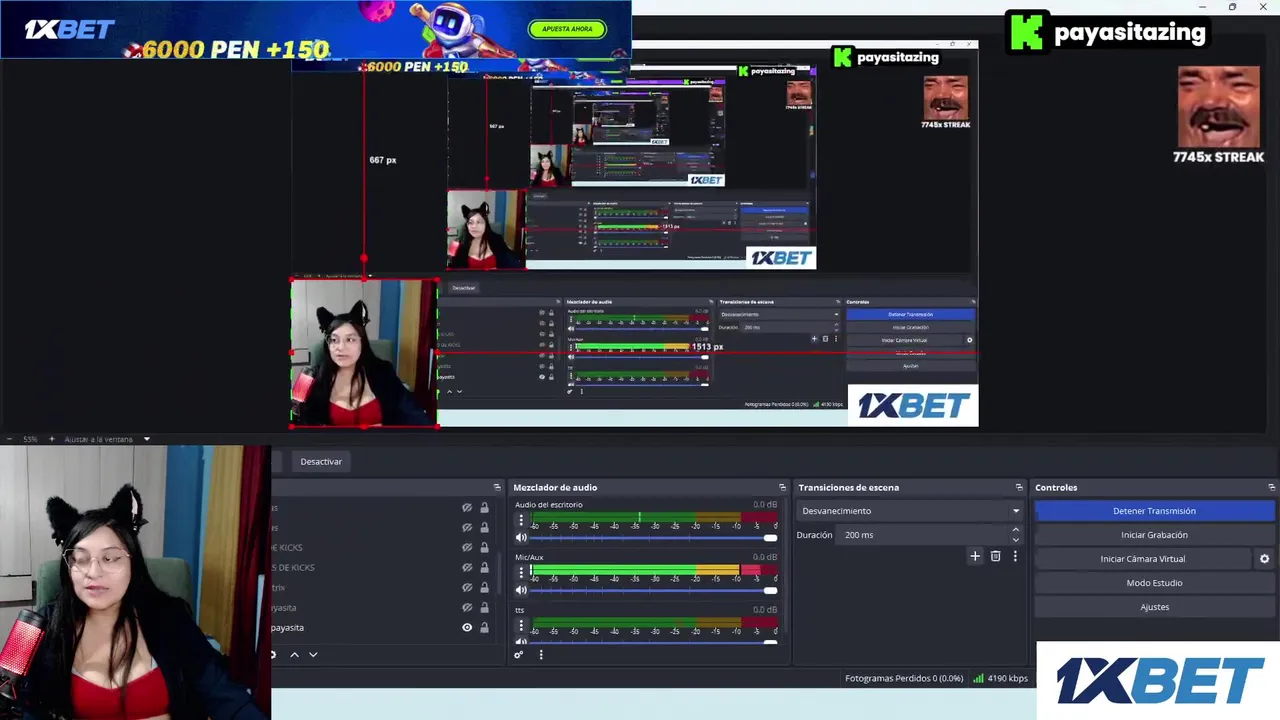Add a new scene transition with plus

point(975,556)
